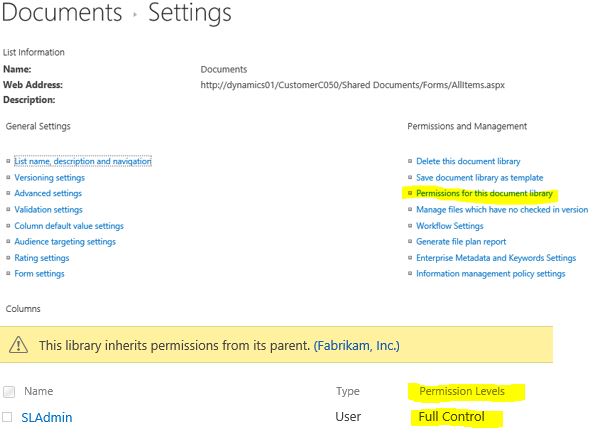
Task: Open Versioning settings
Action: 49,177
